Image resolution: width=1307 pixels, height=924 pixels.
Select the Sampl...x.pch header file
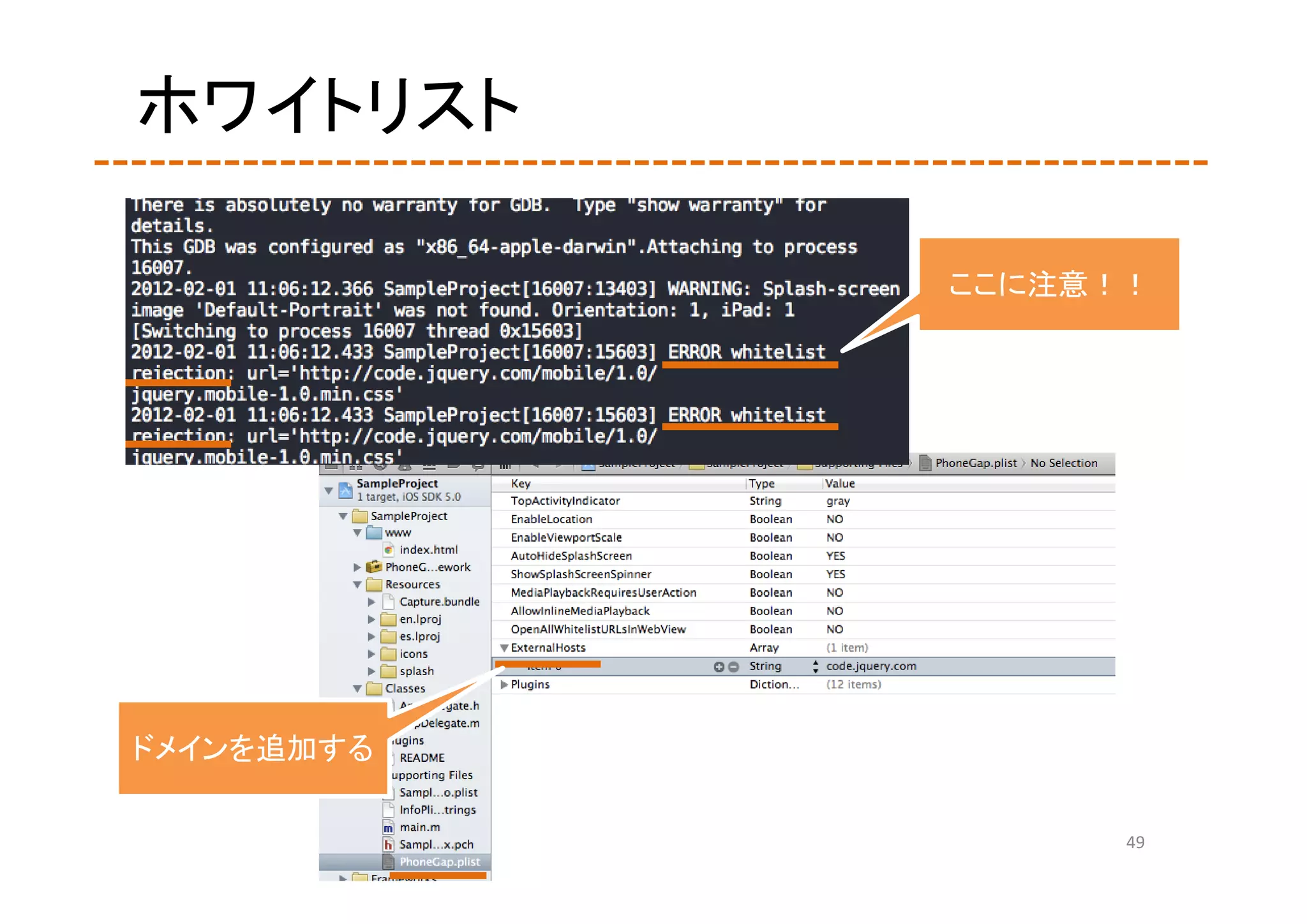coord(436,844)
